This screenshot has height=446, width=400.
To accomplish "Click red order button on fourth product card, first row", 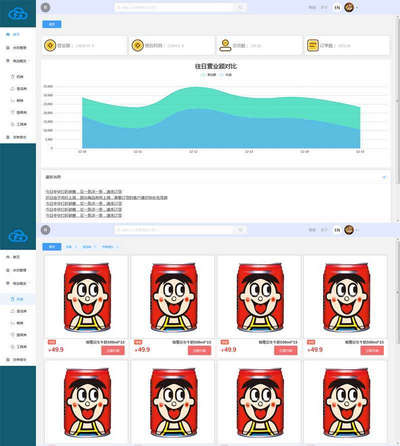I will click(372, 350).
